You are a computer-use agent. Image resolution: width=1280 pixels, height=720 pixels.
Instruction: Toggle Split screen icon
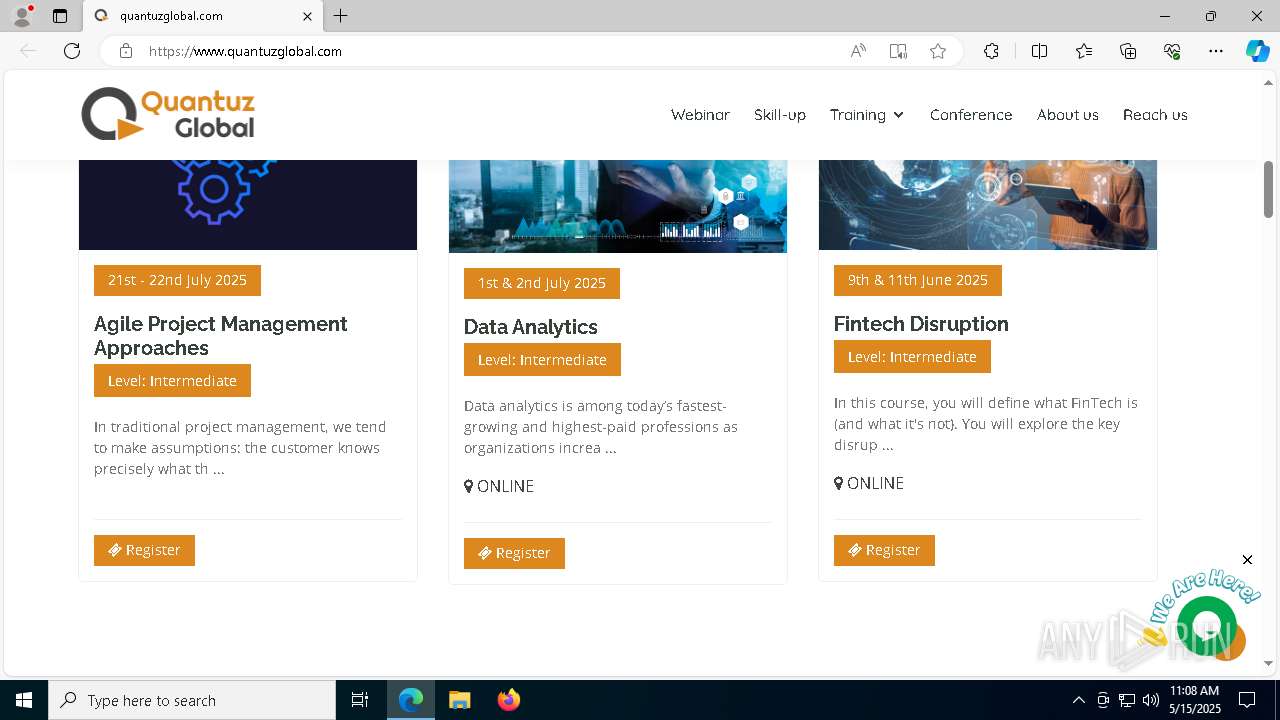[1039, 51]
